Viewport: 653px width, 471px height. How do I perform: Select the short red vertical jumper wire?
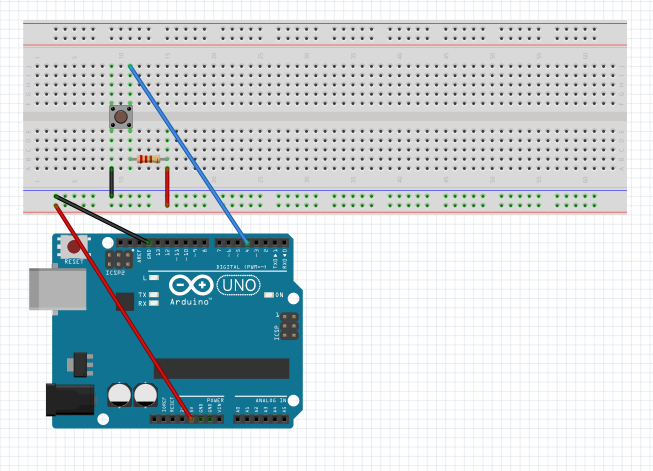point(167,187)
